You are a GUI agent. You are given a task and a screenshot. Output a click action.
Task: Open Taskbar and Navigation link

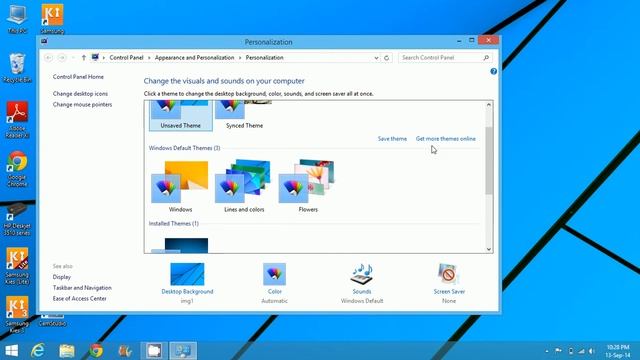[82, 288]
